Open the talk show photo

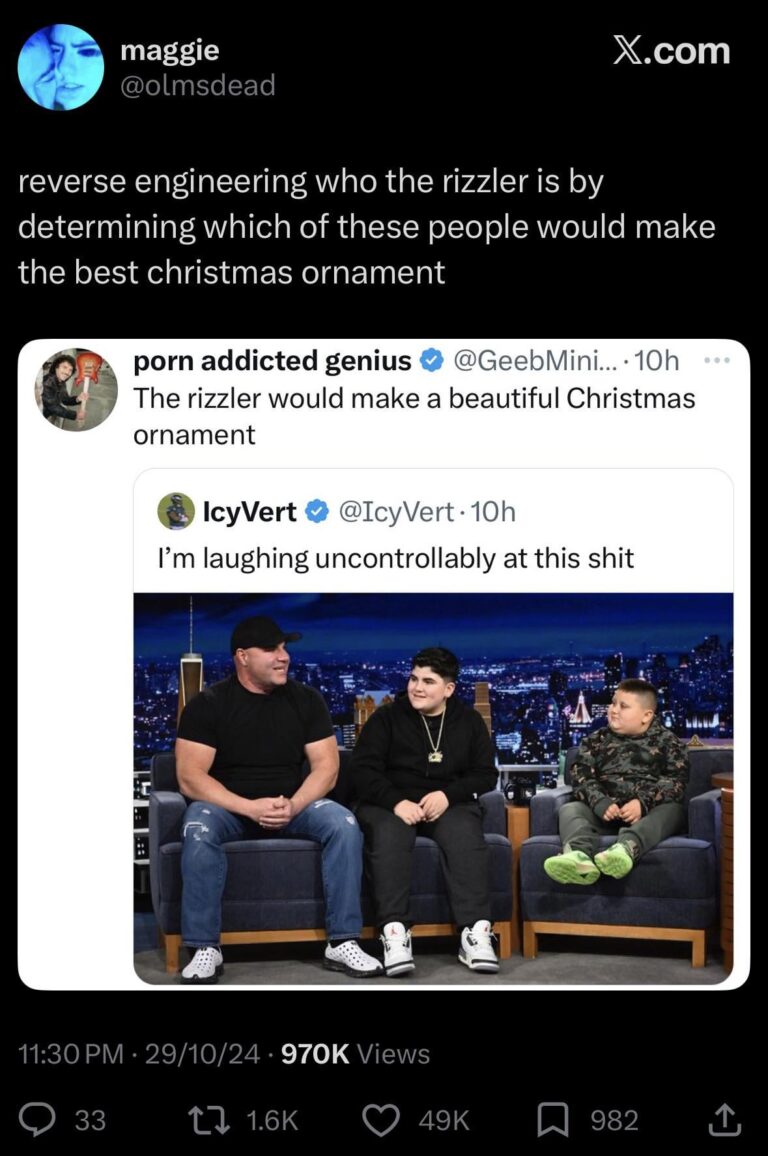coord(432,788)
